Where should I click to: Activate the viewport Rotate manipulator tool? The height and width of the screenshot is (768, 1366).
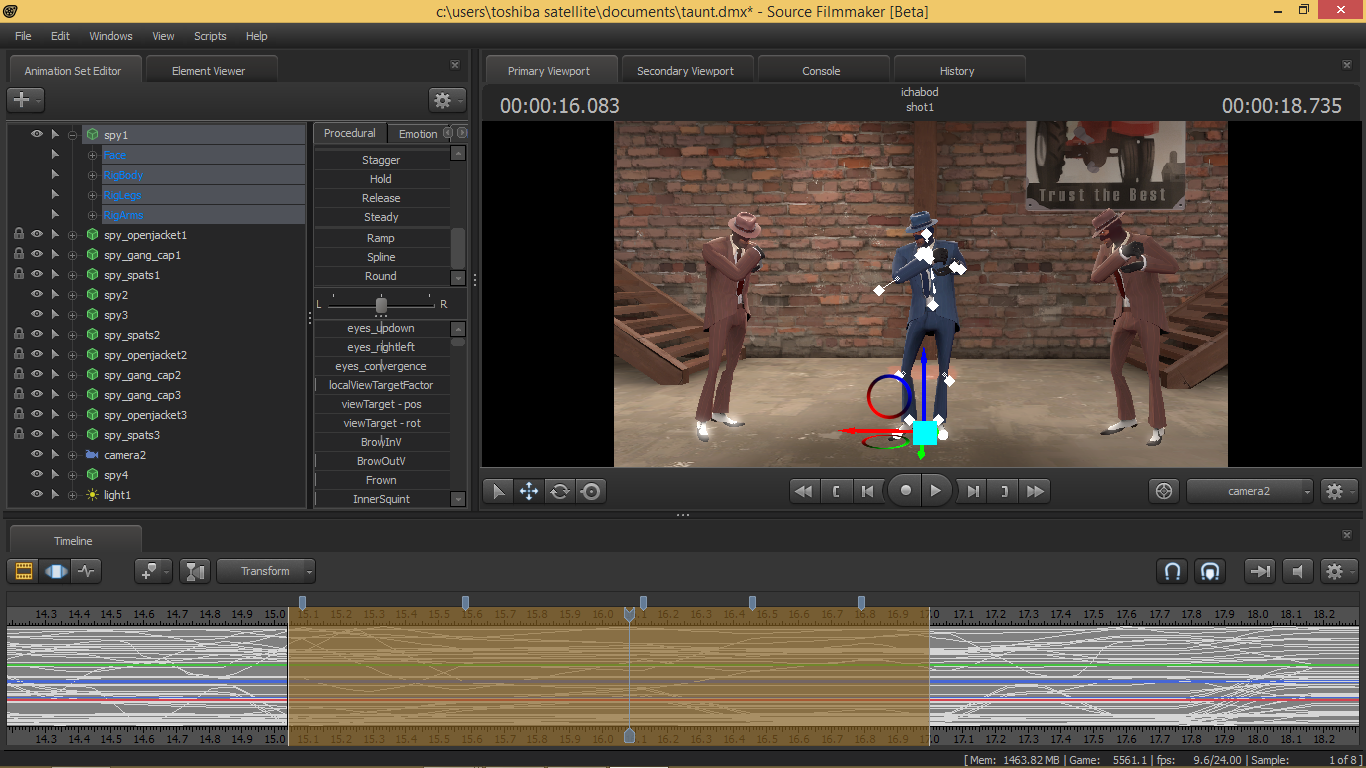pyautogui.click(x=560, y=491)
